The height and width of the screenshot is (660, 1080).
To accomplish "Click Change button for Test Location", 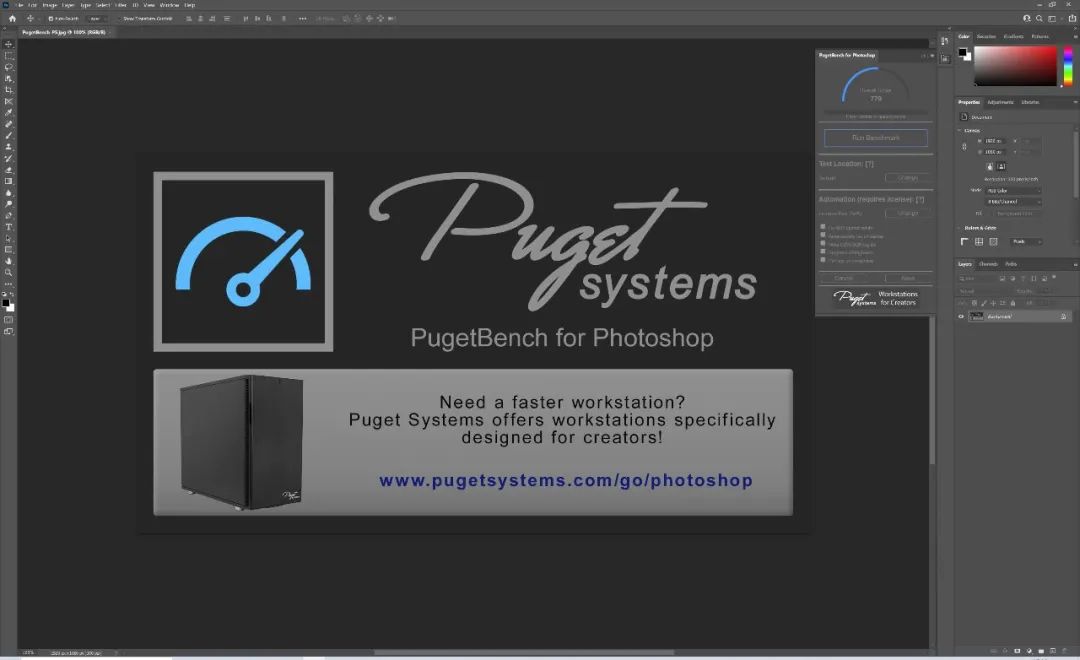I will [907, 178].
